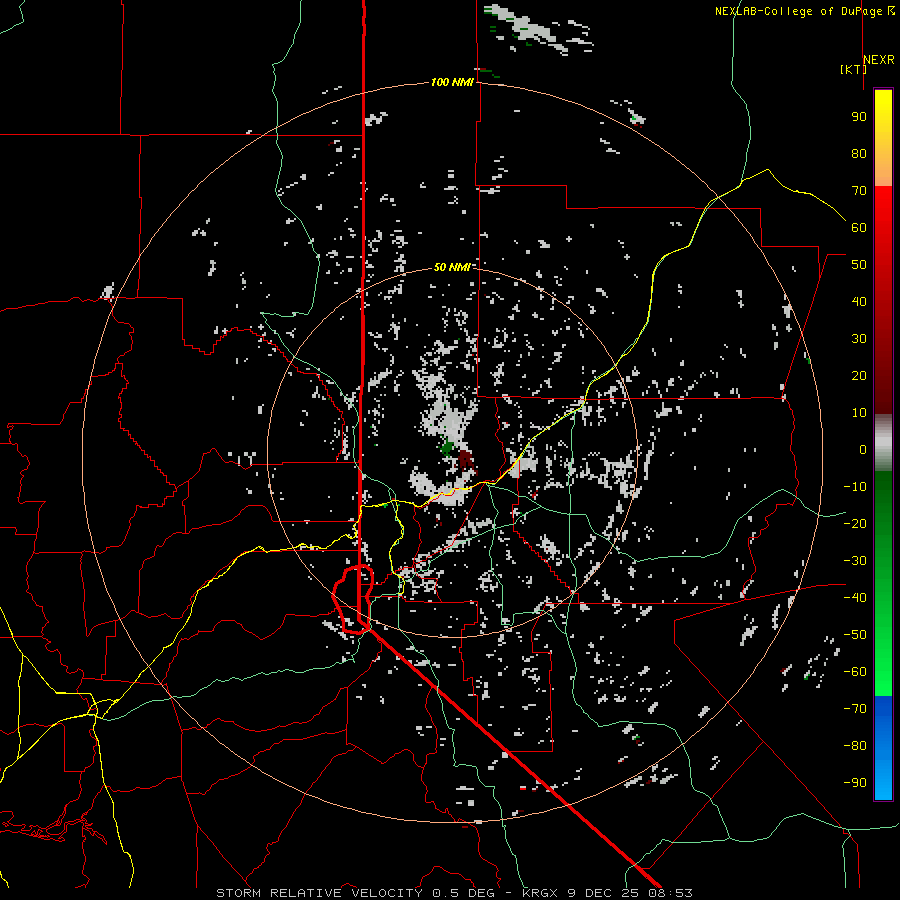
Task: Click the -20 scale value
Action: pyautogui.click(x=855, y=524)
